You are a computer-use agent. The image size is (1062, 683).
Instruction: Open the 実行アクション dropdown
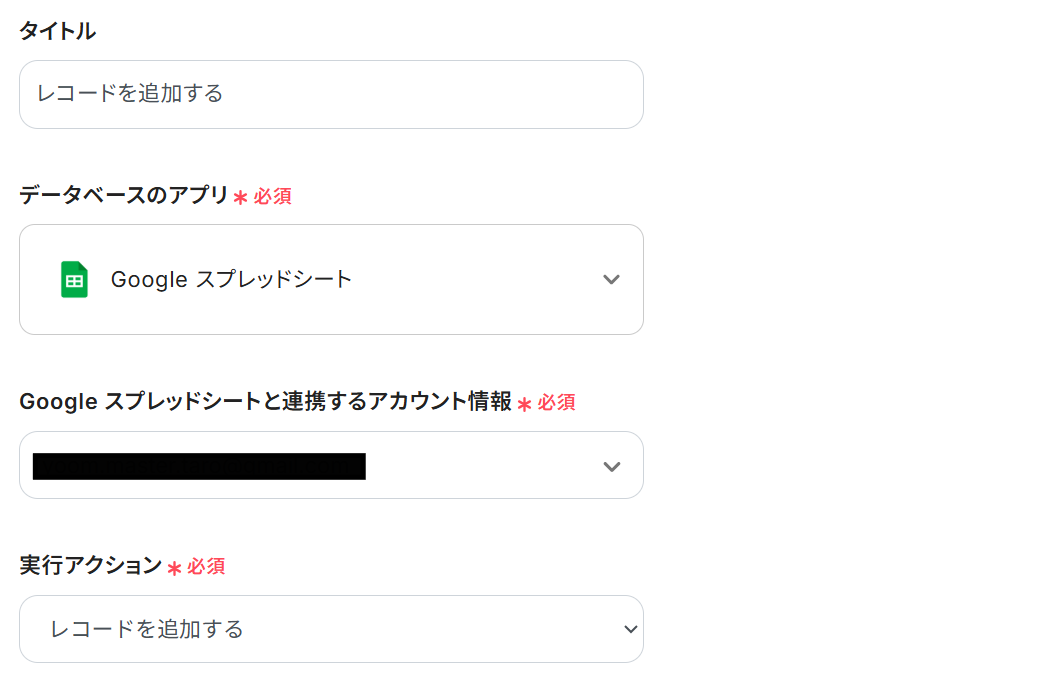pyautogui.click(x=330, y=629)
